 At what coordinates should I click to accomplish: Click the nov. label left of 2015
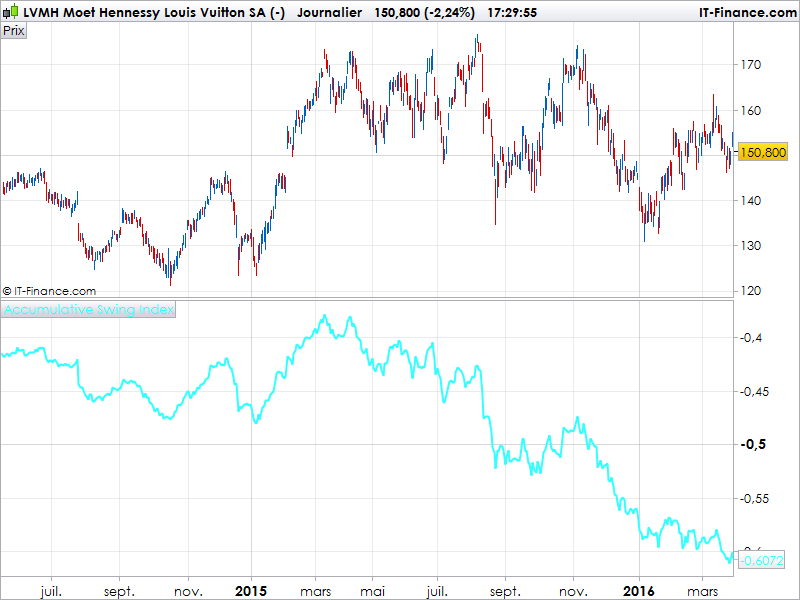[188, 592]
